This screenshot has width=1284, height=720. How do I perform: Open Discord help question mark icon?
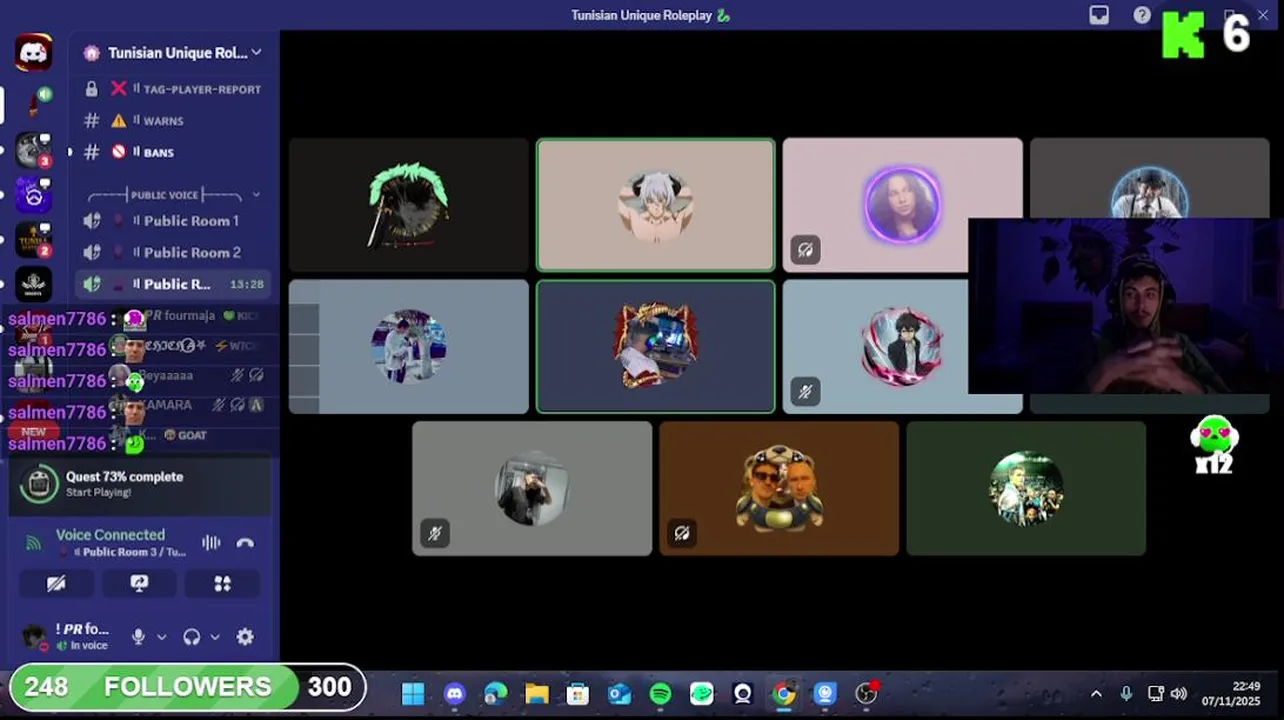[1142, 15]
